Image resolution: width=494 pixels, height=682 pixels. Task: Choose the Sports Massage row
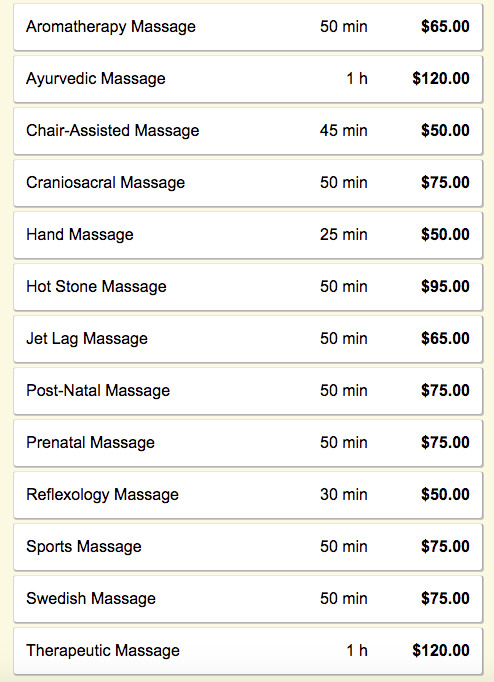click(x=248, y=546)
